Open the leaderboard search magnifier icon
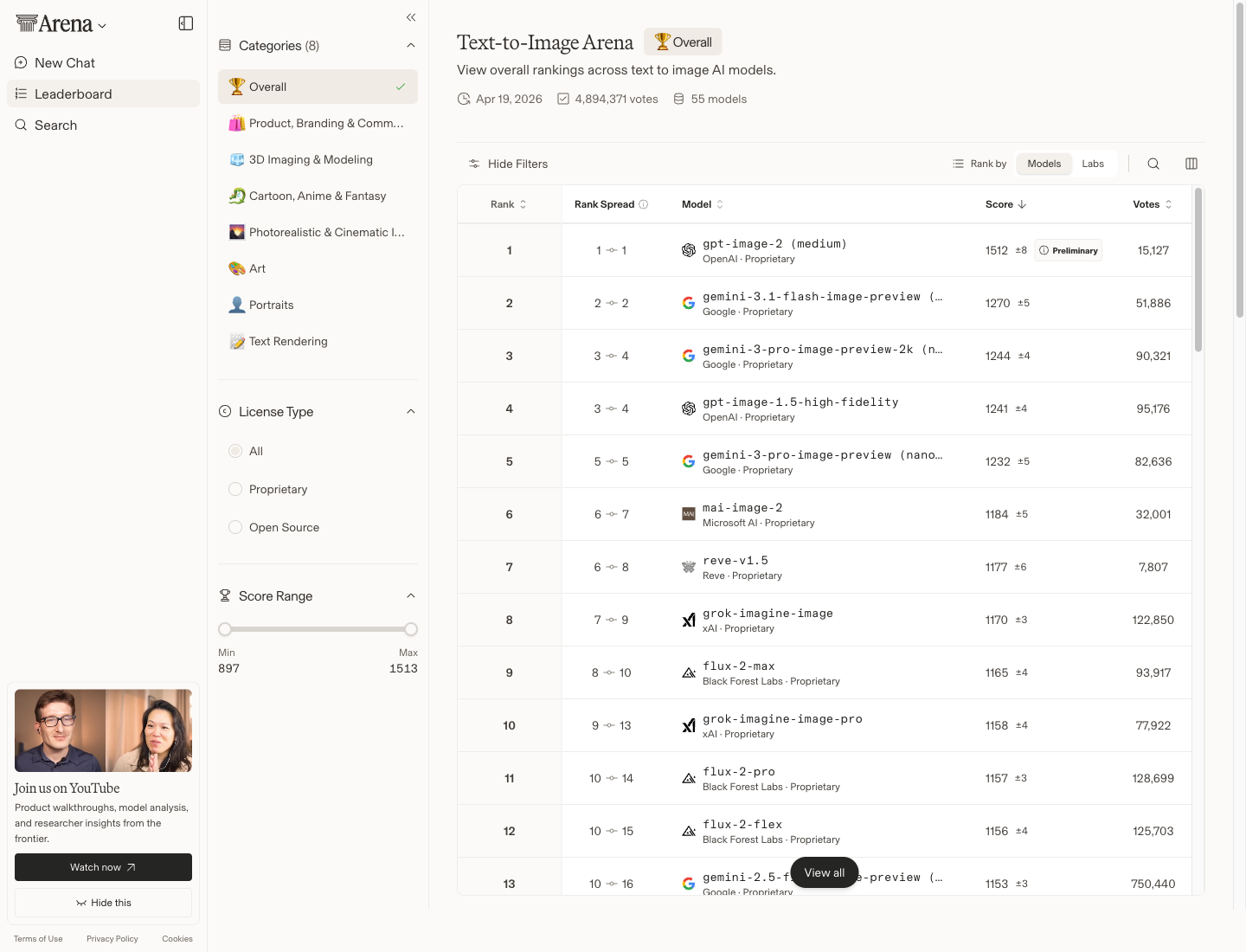The height and width of the screenshot is (952, 1246). pos(1153,164)
